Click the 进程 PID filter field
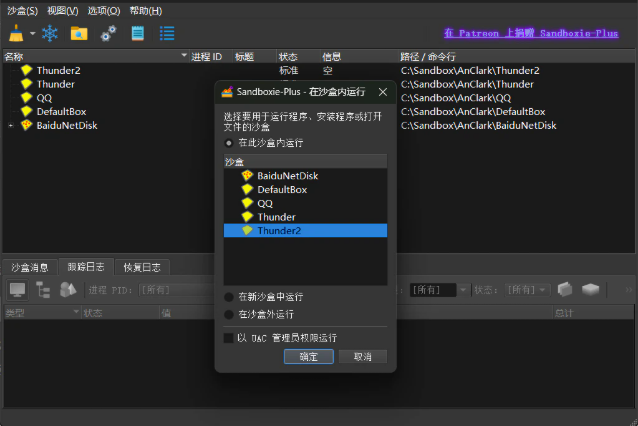Viewport: 638px width, 426px height. pyautogui.click(x=176, y=290)
